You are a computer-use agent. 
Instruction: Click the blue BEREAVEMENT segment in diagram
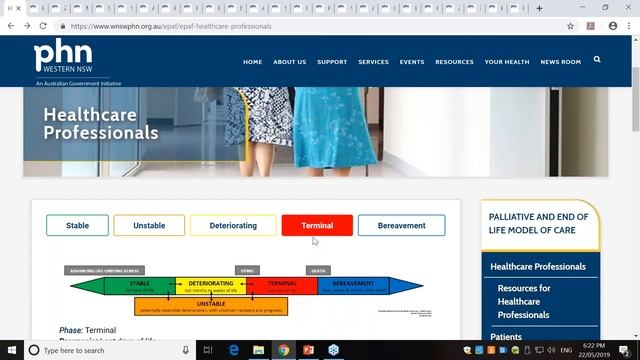click(x=353, y=286)
